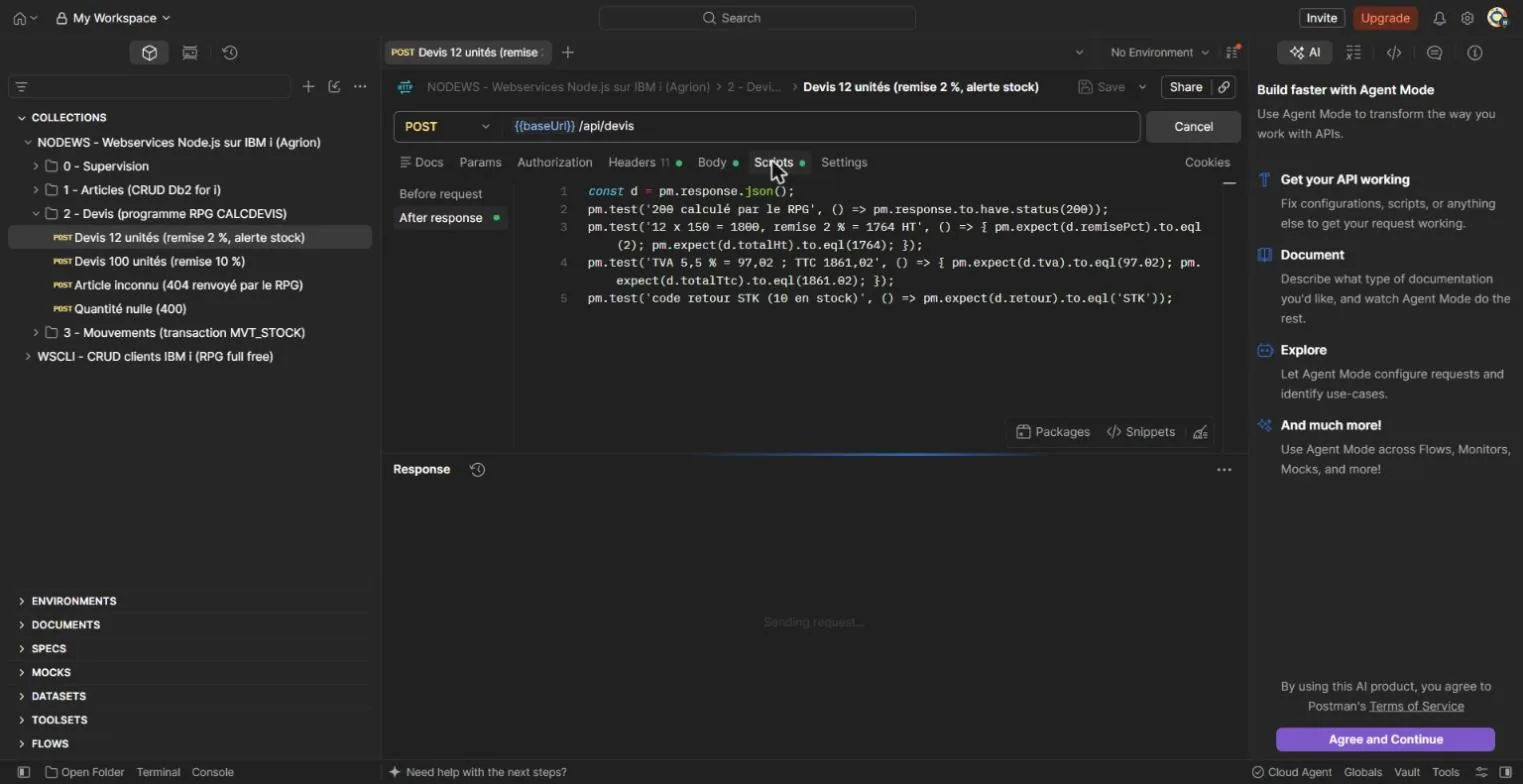Click the HTTP request type icon
This screenshot has width=1523, height=784.
point(405,87)
